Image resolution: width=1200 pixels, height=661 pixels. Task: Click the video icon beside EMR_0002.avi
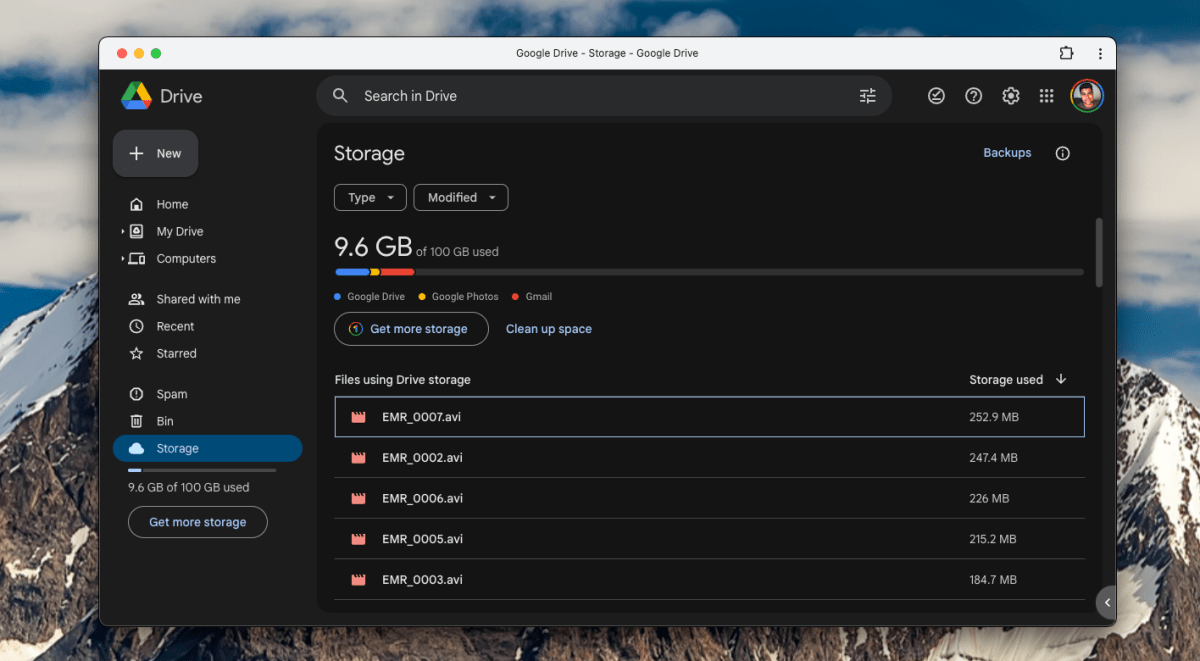[357, 457]
